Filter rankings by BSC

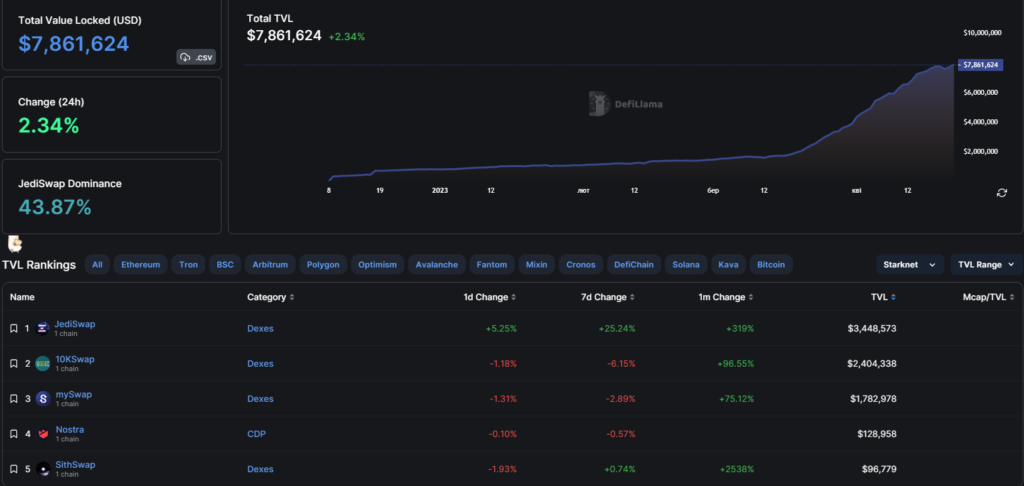click(x=225, y=265)
